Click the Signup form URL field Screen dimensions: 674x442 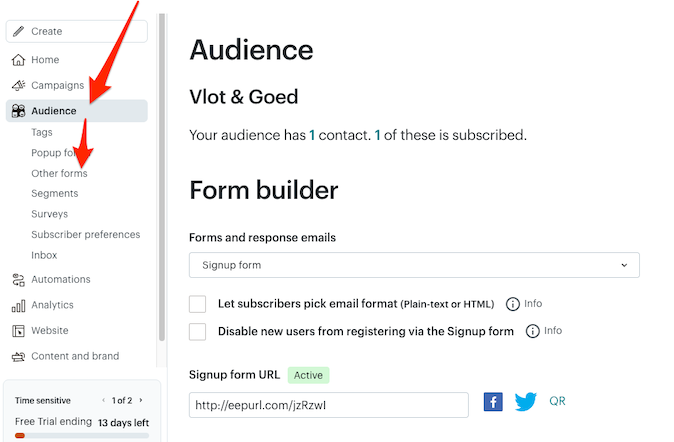point(328,405)
